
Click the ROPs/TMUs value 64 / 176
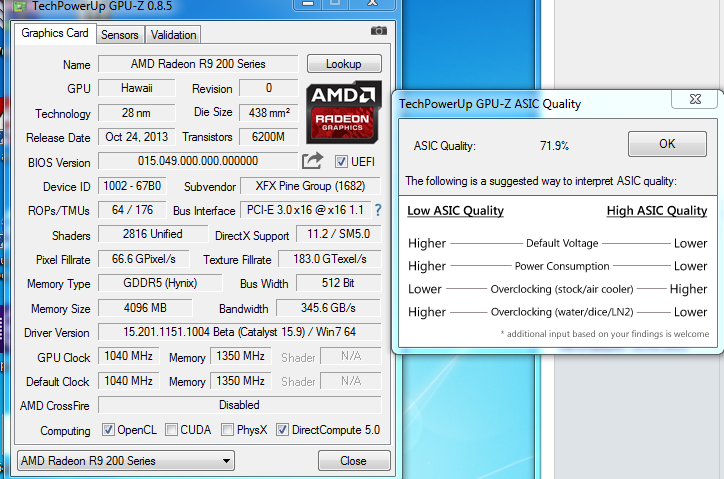click(132, 210)
